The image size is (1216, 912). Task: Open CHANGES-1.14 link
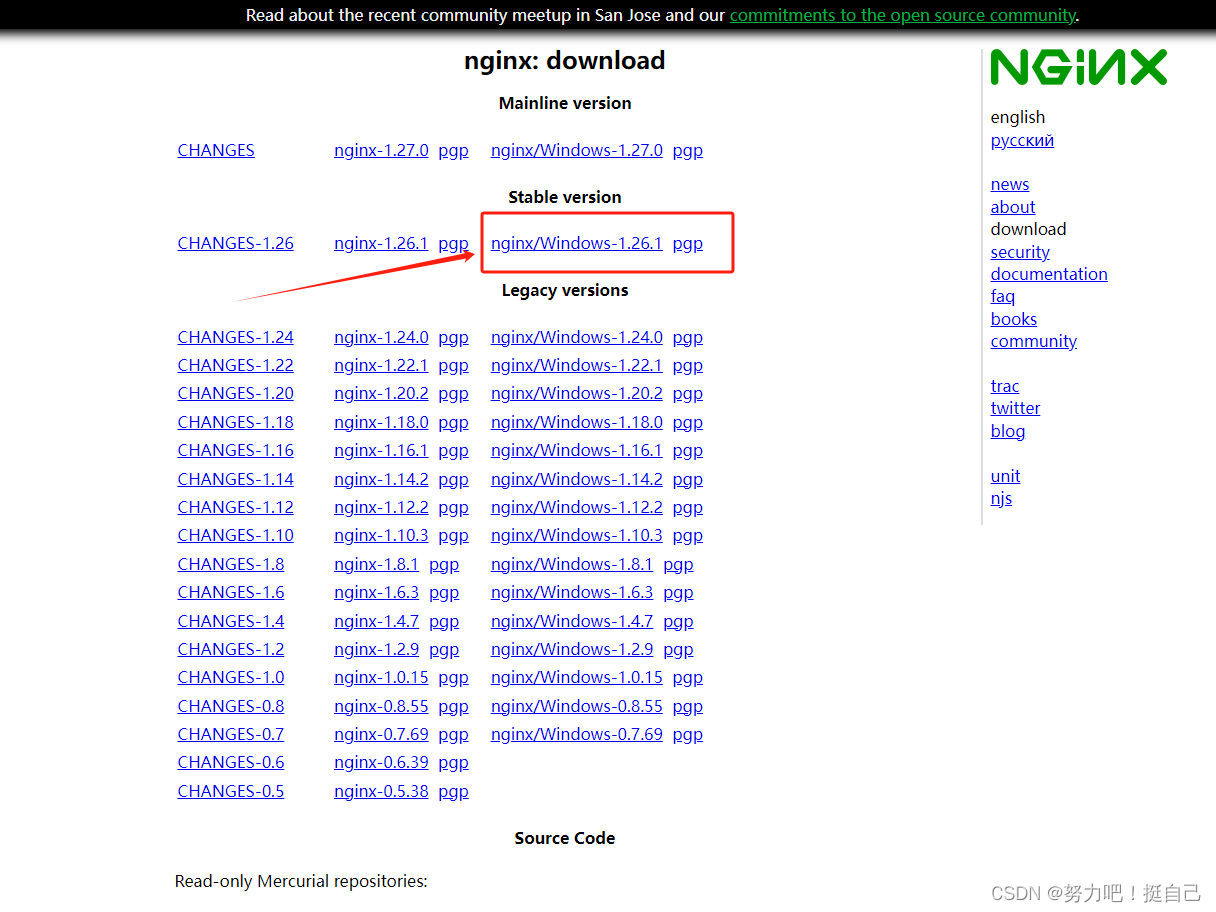click(x=236, y=479)
